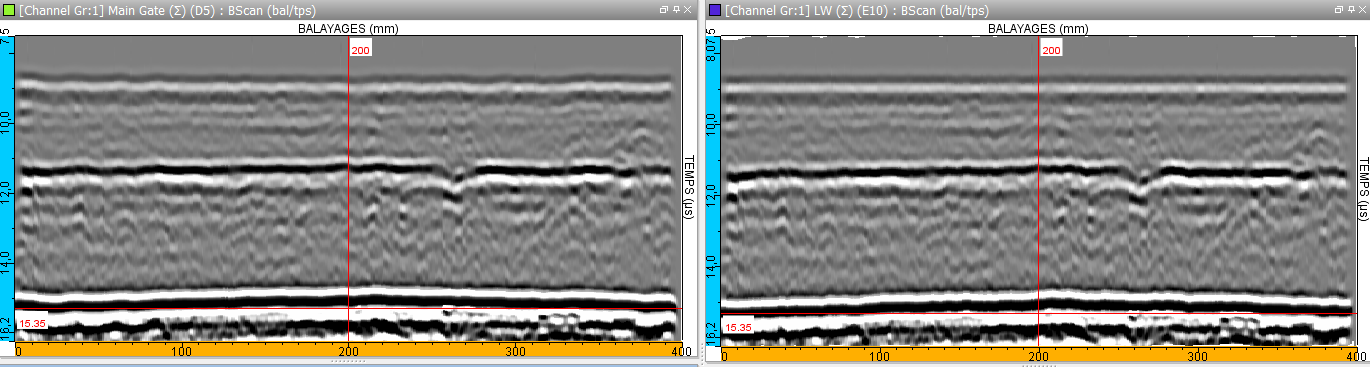This screenshot has width=1370, height=367.
Task: Click the green Main Gate color square
Action: pyautogui.click(x=9, y=10)
